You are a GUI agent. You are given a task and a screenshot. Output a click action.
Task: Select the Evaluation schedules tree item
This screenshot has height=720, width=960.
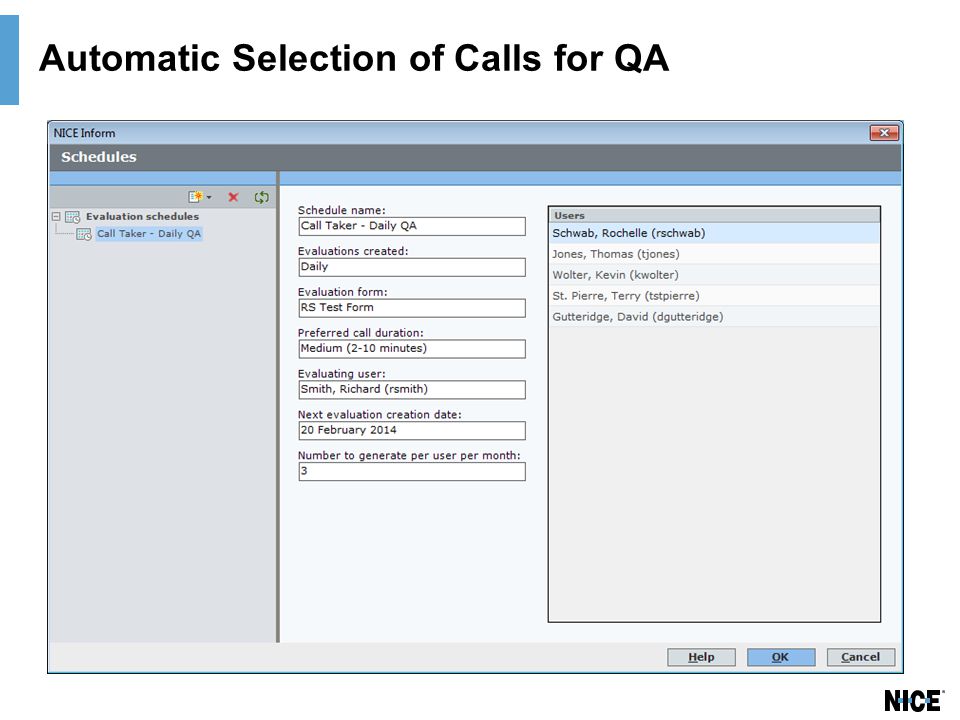point(142,217)
